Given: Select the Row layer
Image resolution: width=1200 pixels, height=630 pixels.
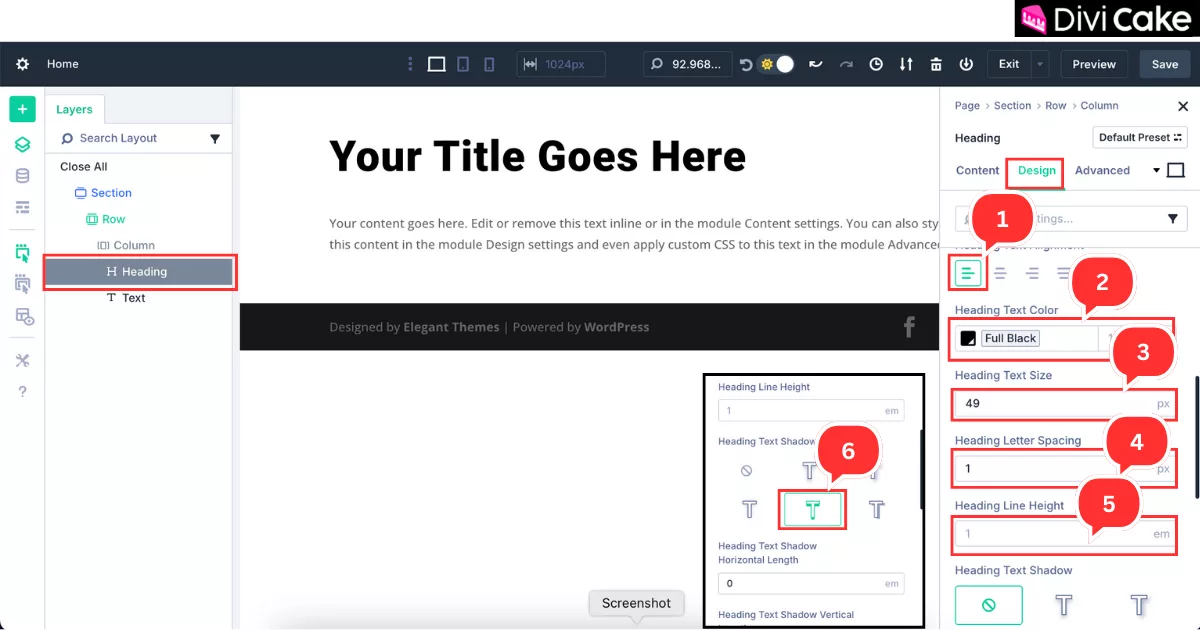Looking at the screenshot, I should [106, 219].
